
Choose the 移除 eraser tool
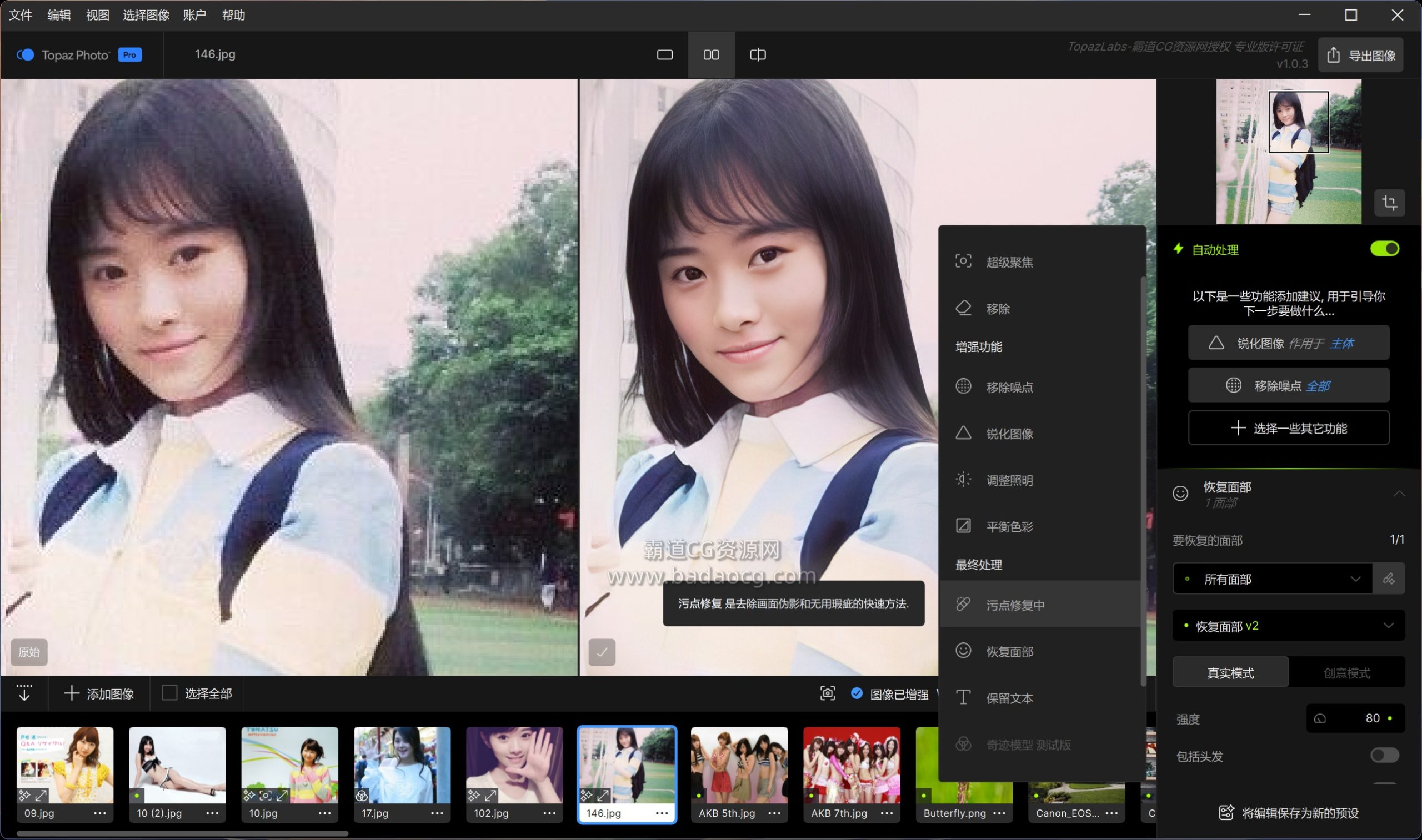pyautogui.click(x=997, y=309)
